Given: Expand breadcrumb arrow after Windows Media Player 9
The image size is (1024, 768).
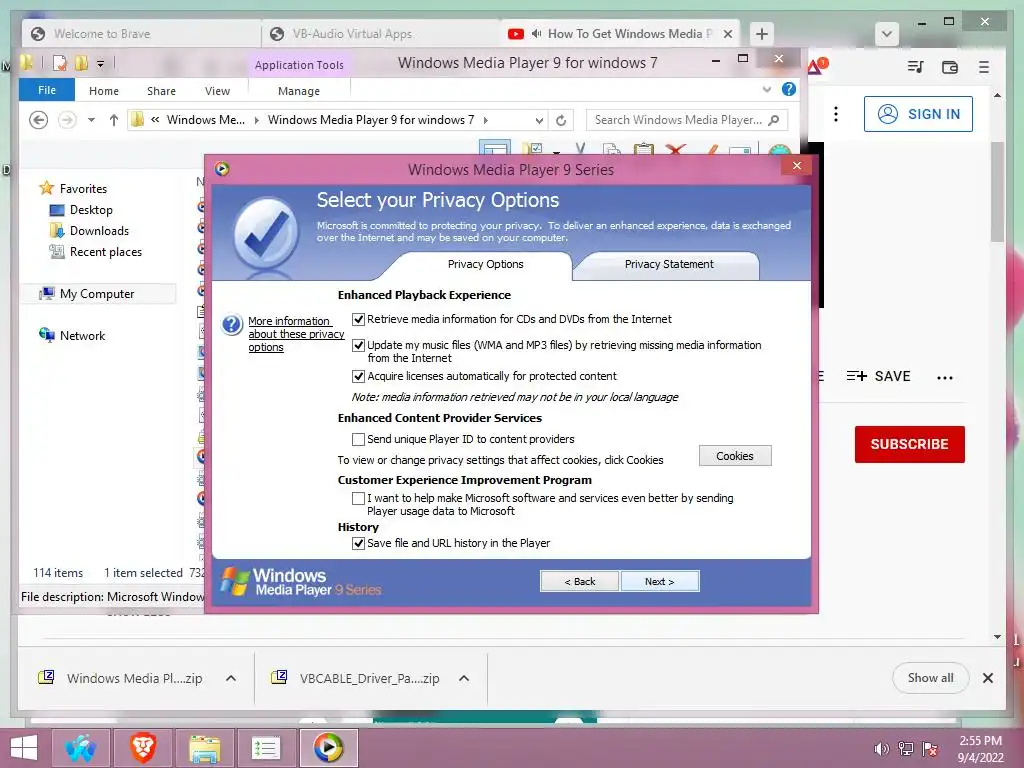Looking at the screenshot, I should [485, 120].
